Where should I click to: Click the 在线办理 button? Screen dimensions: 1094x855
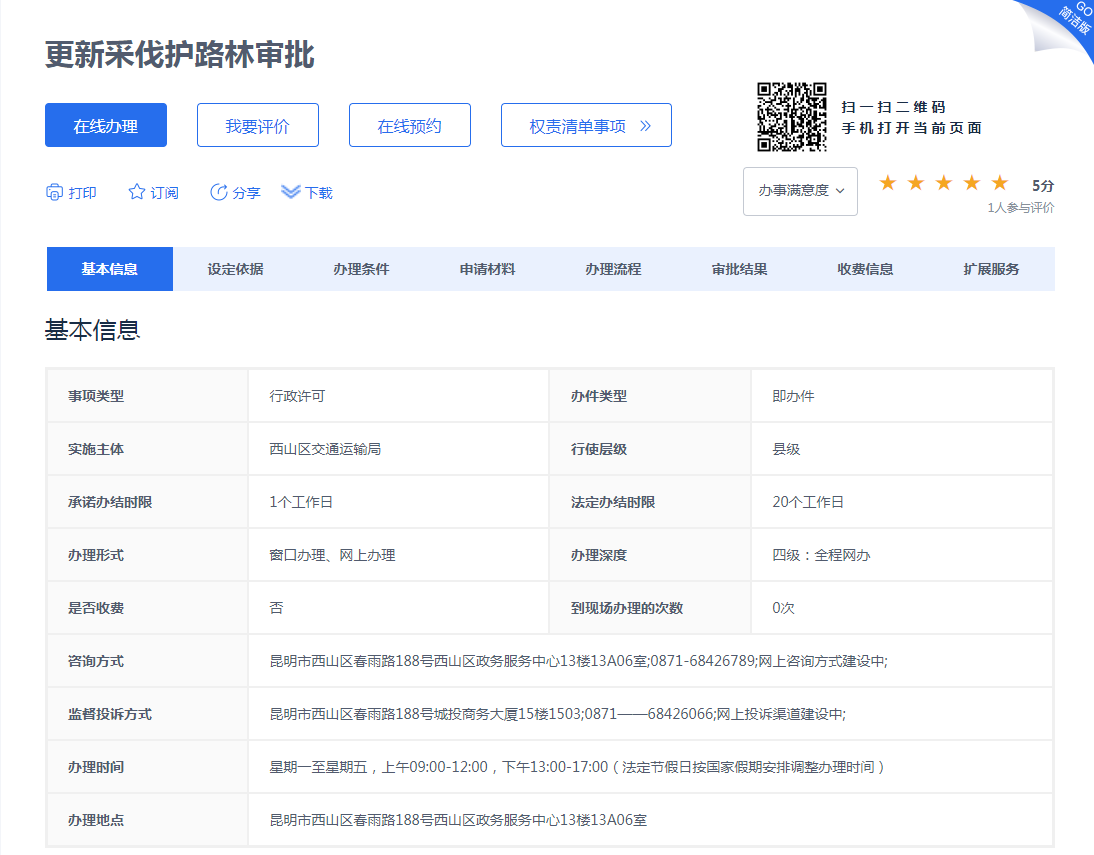[x=106, y=126]
